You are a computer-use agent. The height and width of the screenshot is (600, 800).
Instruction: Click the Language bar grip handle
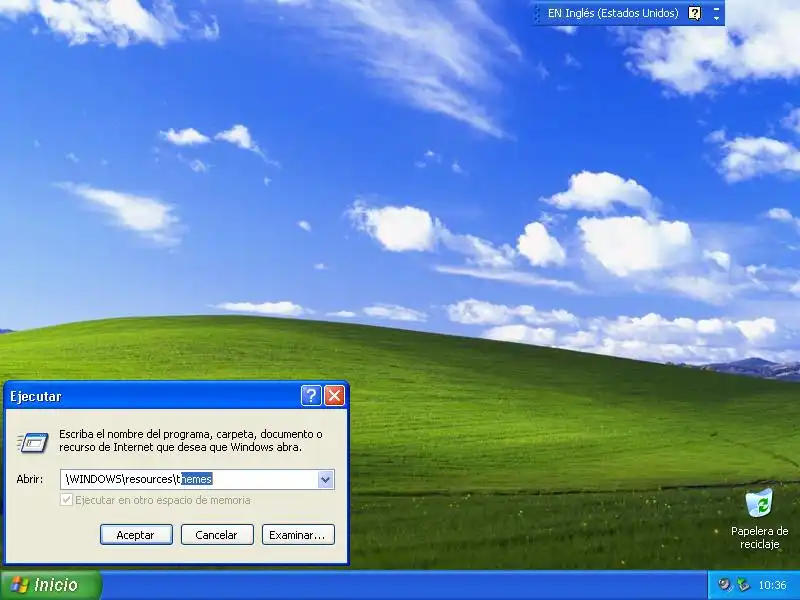(537, 13)
